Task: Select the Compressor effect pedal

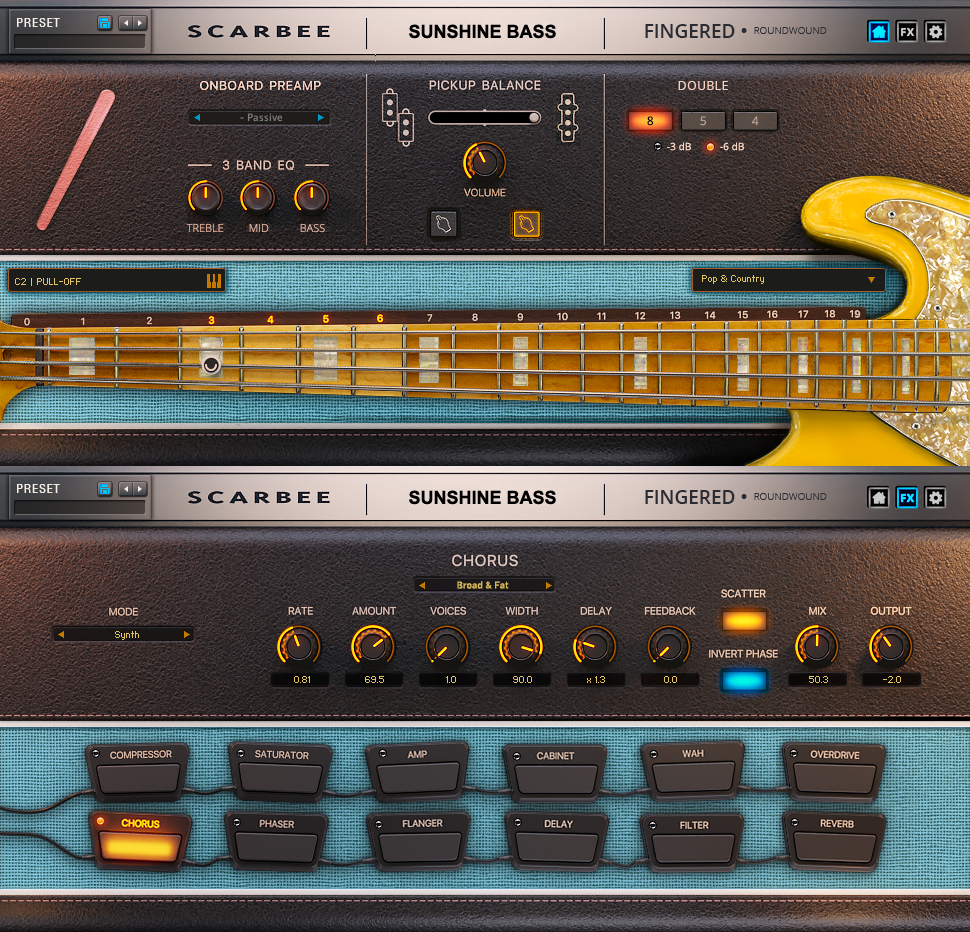Action: [x=140, y=770]
